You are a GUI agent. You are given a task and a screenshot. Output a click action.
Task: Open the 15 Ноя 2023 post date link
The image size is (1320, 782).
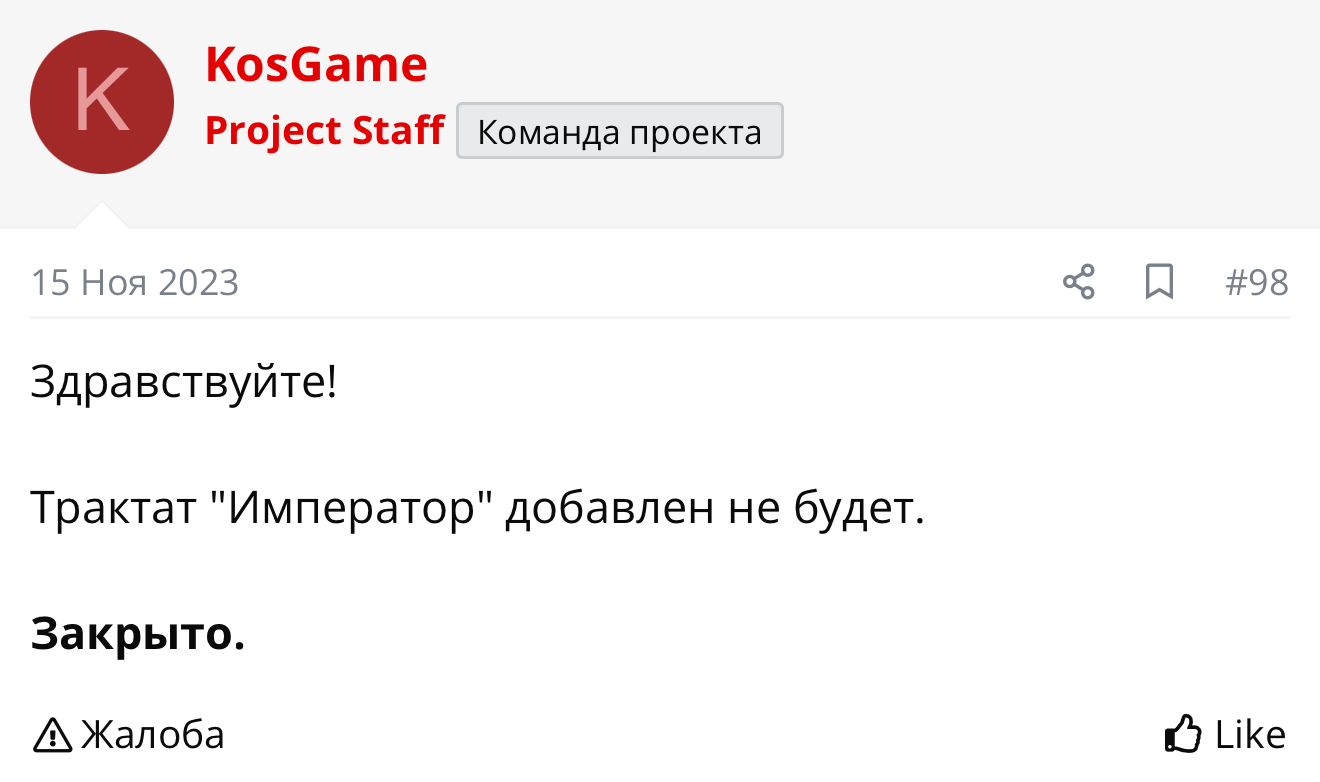click(135, 283)
